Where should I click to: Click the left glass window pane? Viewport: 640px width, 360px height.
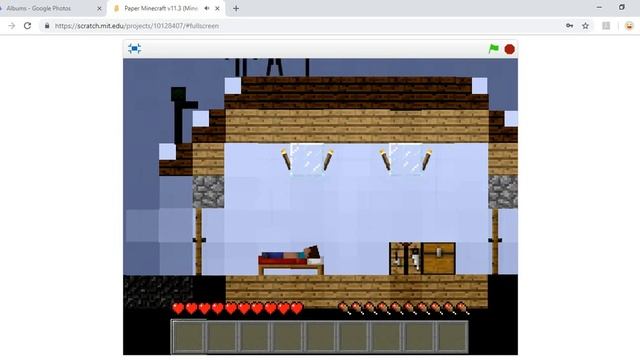tap(307, 159)
